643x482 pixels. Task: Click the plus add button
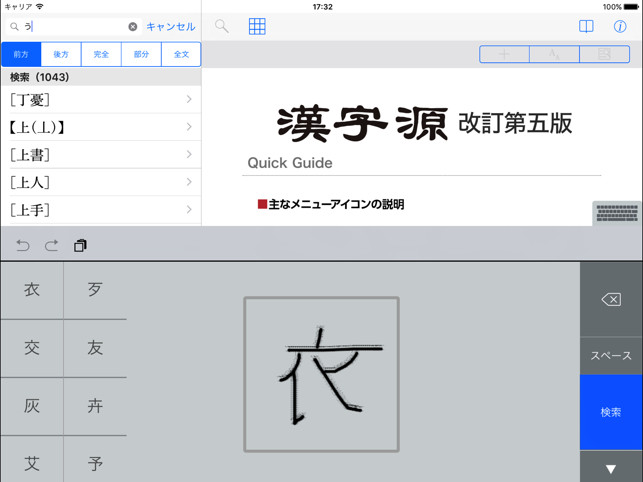click(x=504, y=54)
